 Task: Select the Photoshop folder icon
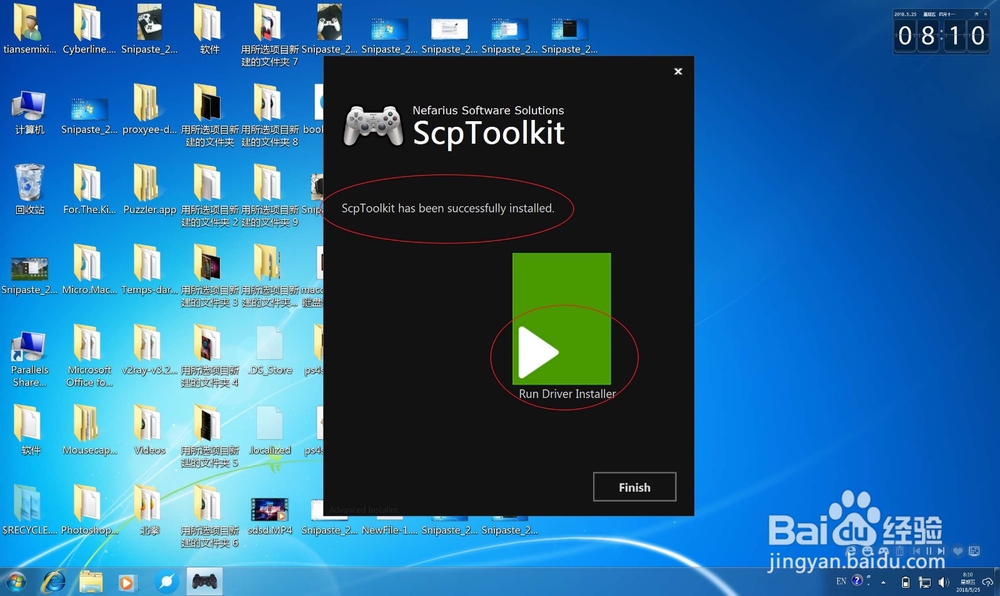click(x=89, y=510)
